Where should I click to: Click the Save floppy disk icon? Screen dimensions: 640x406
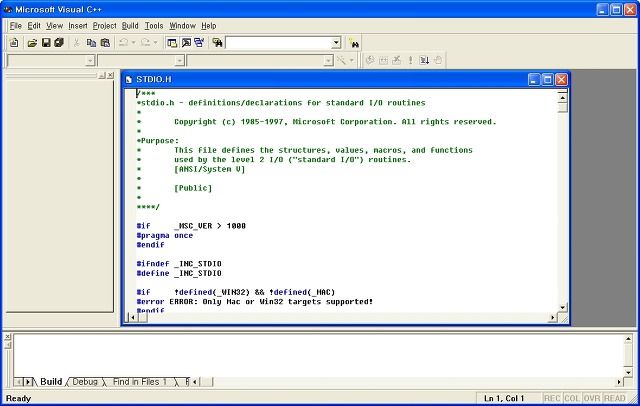[x=46, y=42]
